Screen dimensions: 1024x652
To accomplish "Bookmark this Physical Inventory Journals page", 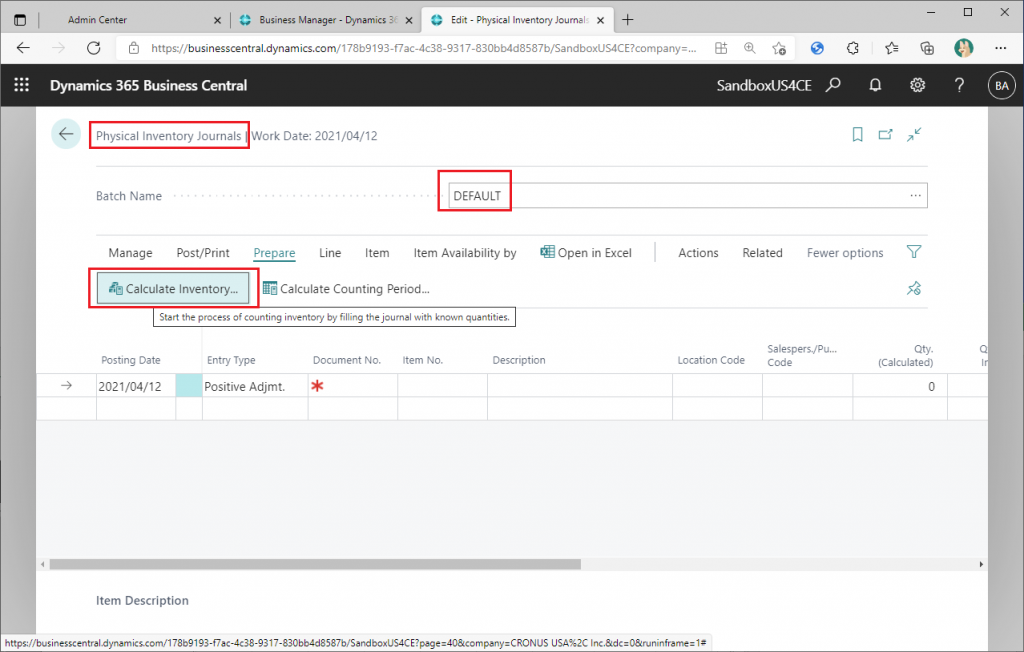I will coord(857,135).
